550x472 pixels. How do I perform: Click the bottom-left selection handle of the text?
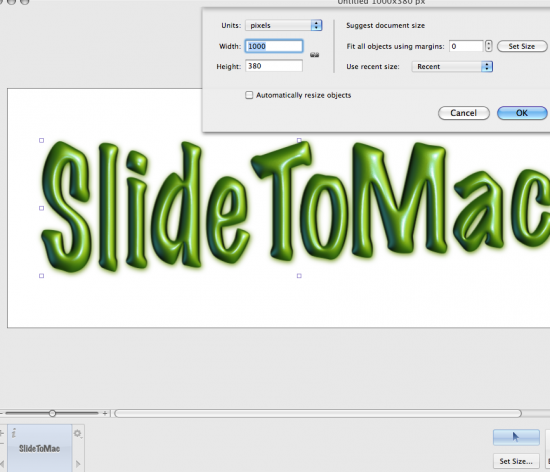(41, 276)
